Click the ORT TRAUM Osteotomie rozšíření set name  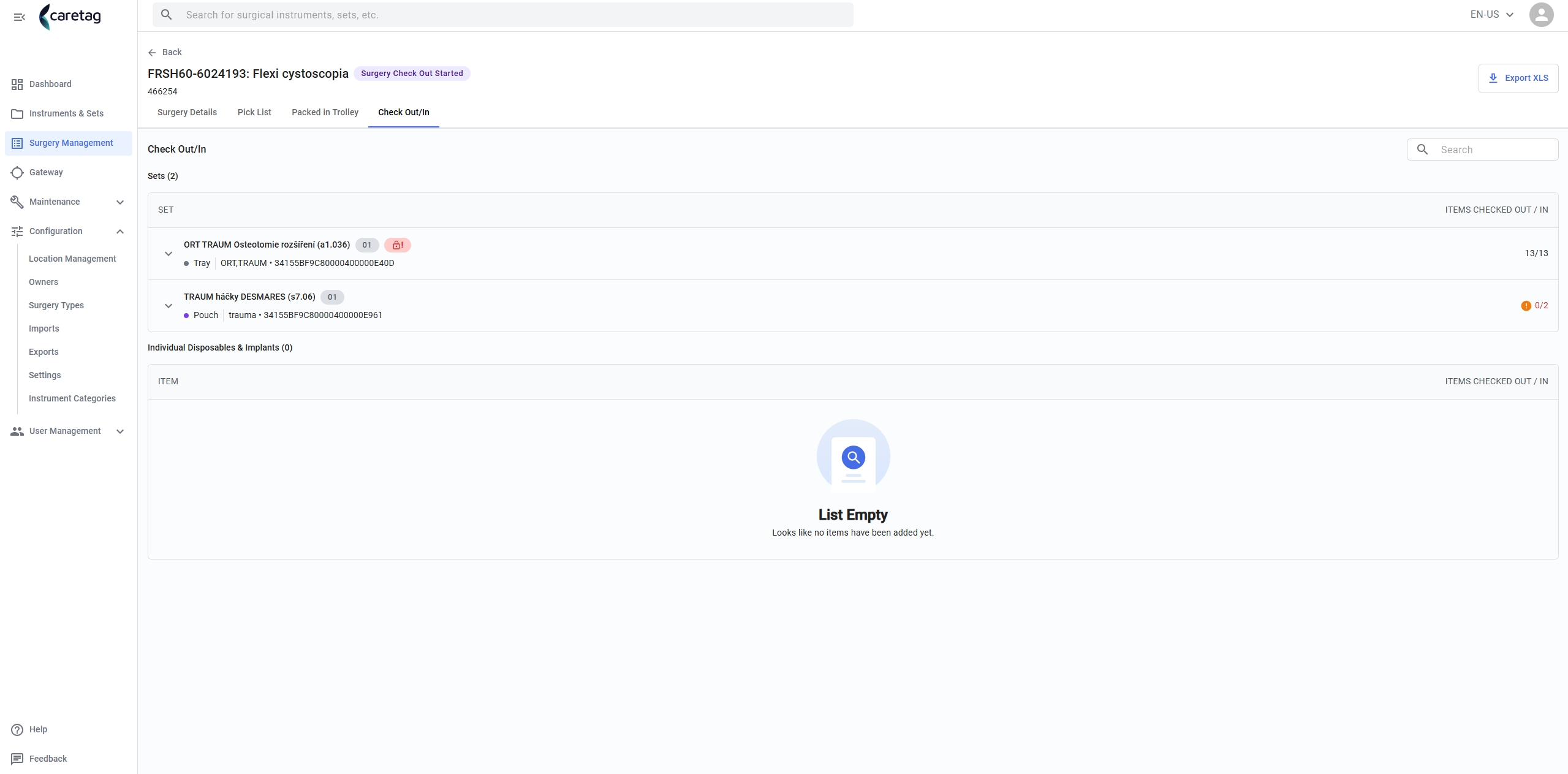pyautogui.click(x=267, y=245)
